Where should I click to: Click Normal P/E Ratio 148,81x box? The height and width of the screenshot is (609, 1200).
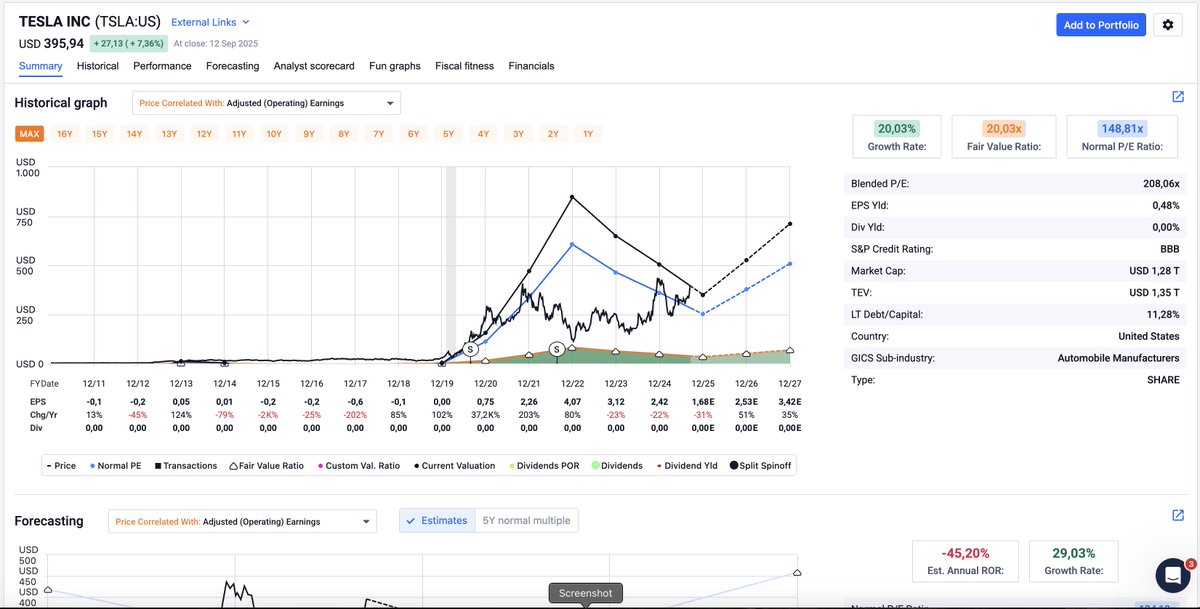point(1122,137)
